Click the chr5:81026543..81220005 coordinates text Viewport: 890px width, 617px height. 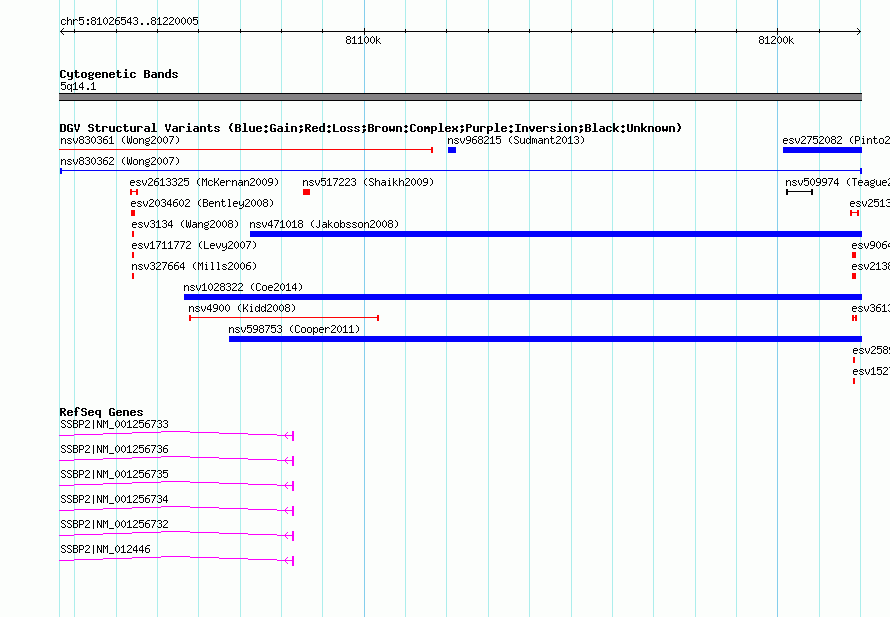[129, 22]
